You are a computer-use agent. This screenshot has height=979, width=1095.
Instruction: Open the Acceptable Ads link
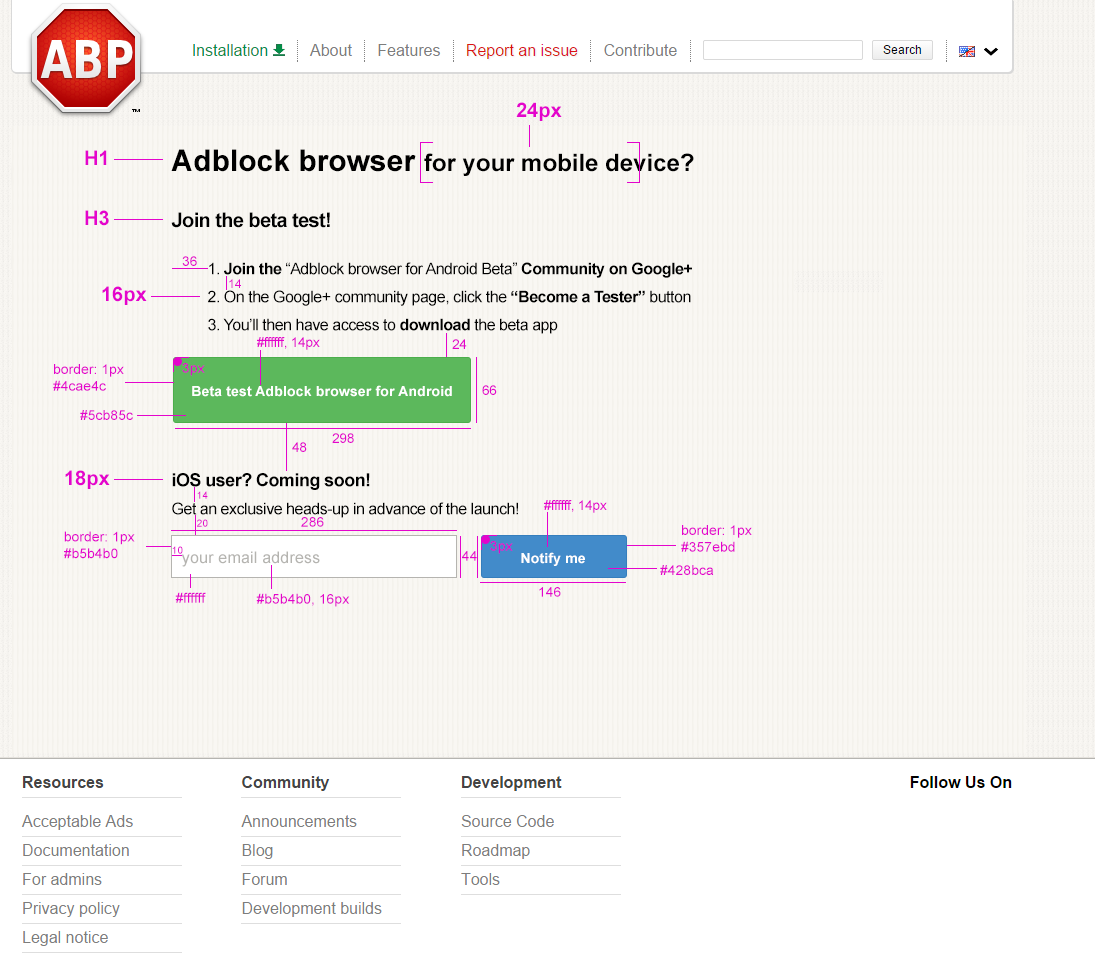(78, 821)
